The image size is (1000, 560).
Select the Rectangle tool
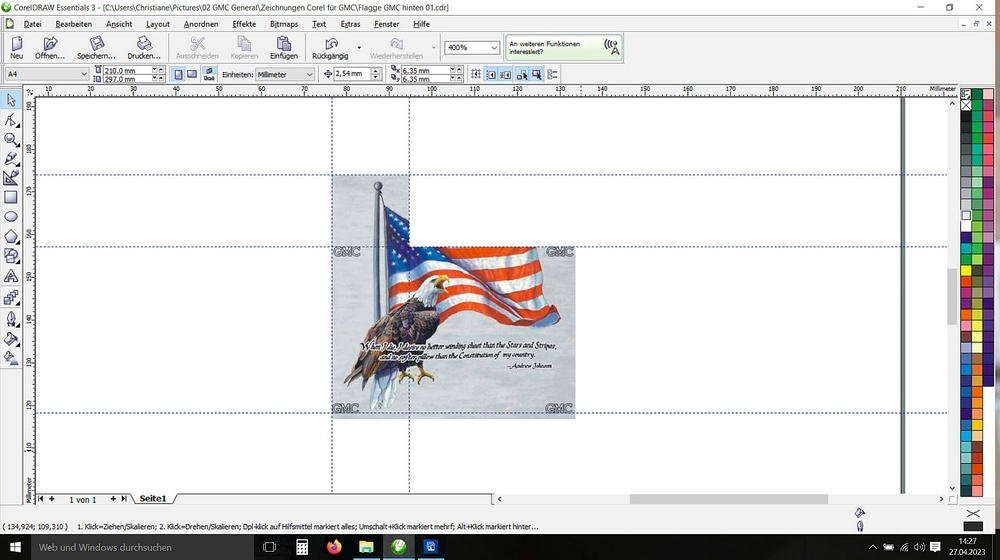11,197
